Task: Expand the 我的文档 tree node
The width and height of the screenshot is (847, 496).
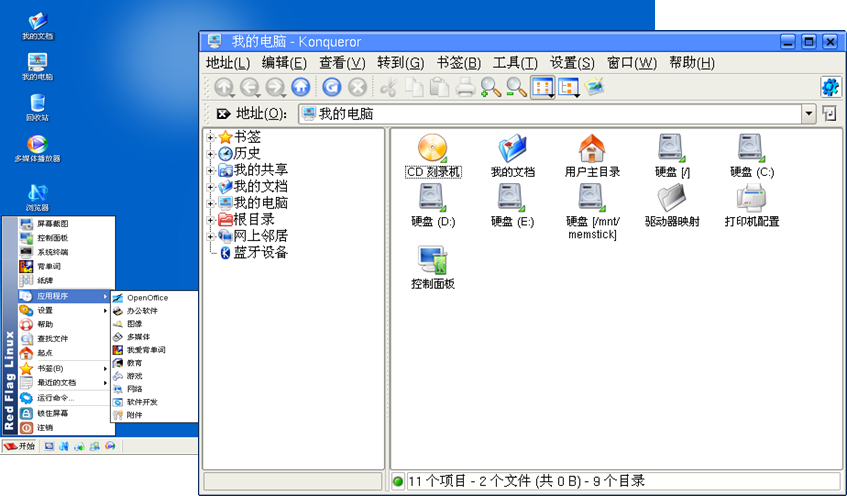Action: (x=211, y=187)
